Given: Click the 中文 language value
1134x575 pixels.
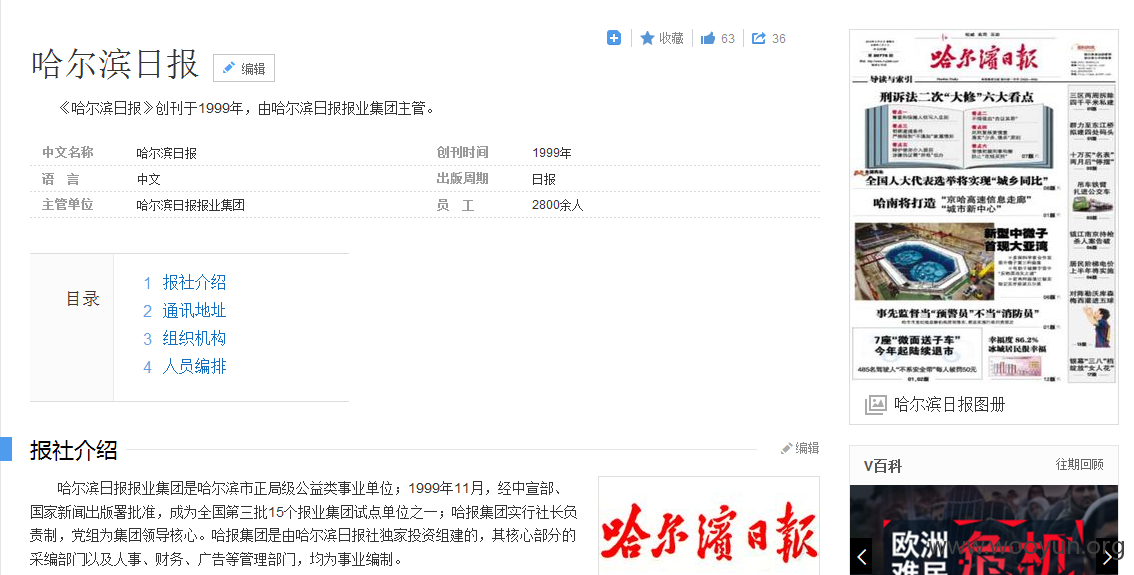Looking at the screenshot, I should coord(148,179).
